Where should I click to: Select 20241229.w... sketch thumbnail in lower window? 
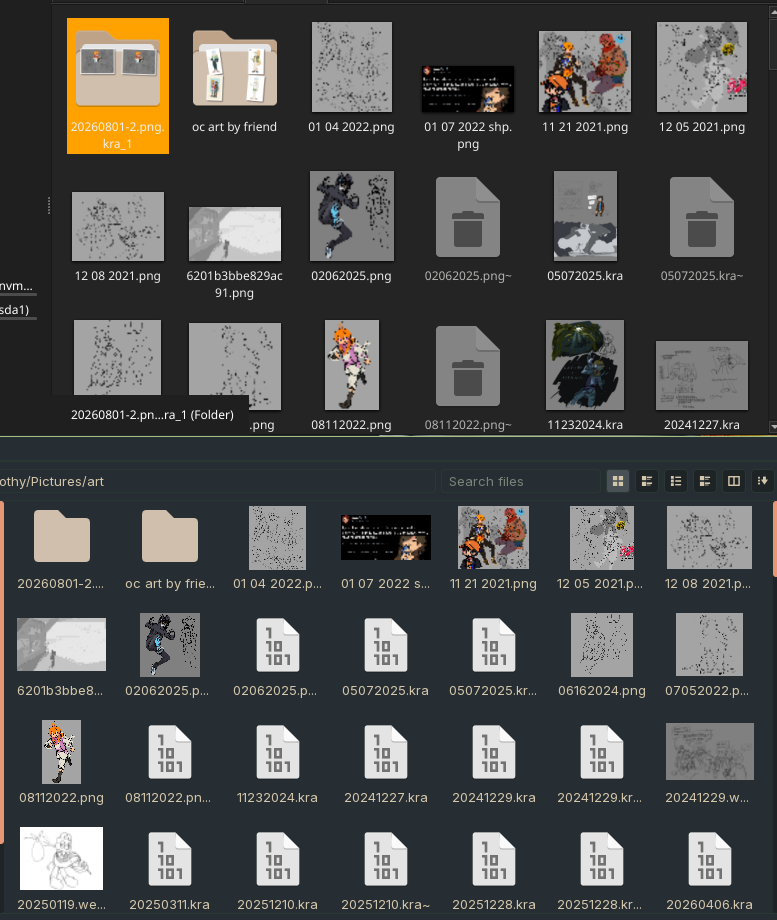pos(710,752)
